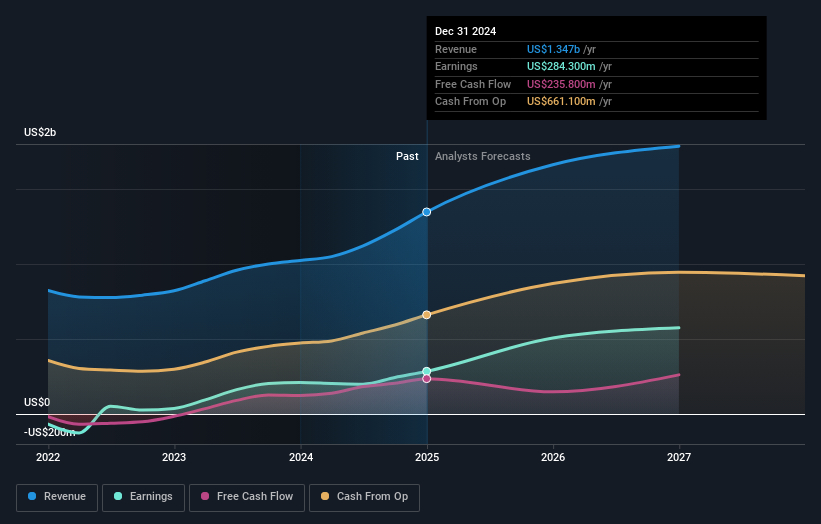Click the Past section label
This screenshot has width=821, height=524.
click(x=407, y=156)
